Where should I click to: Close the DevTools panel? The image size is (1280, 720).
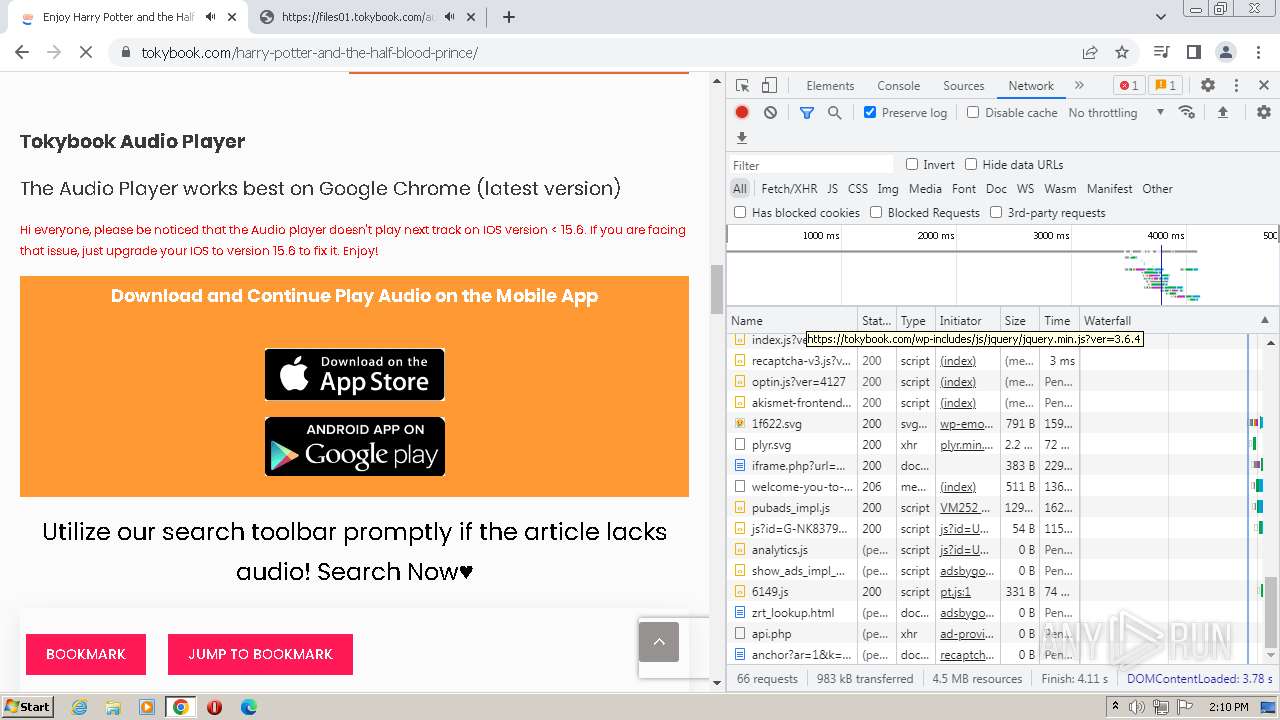(1264, 86)
